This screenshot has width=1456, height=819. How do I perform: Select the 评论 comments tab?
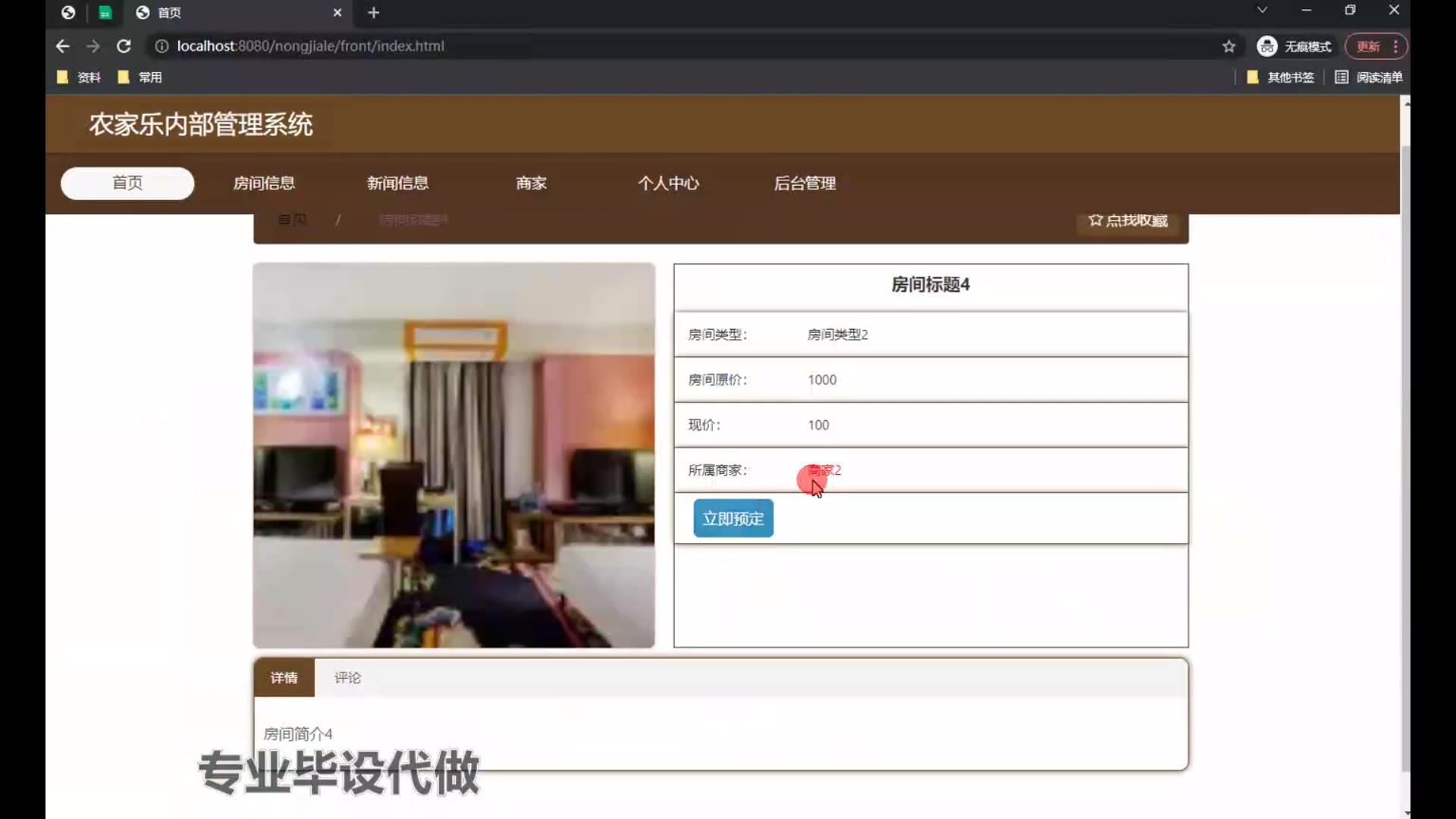tap(348, 678)
